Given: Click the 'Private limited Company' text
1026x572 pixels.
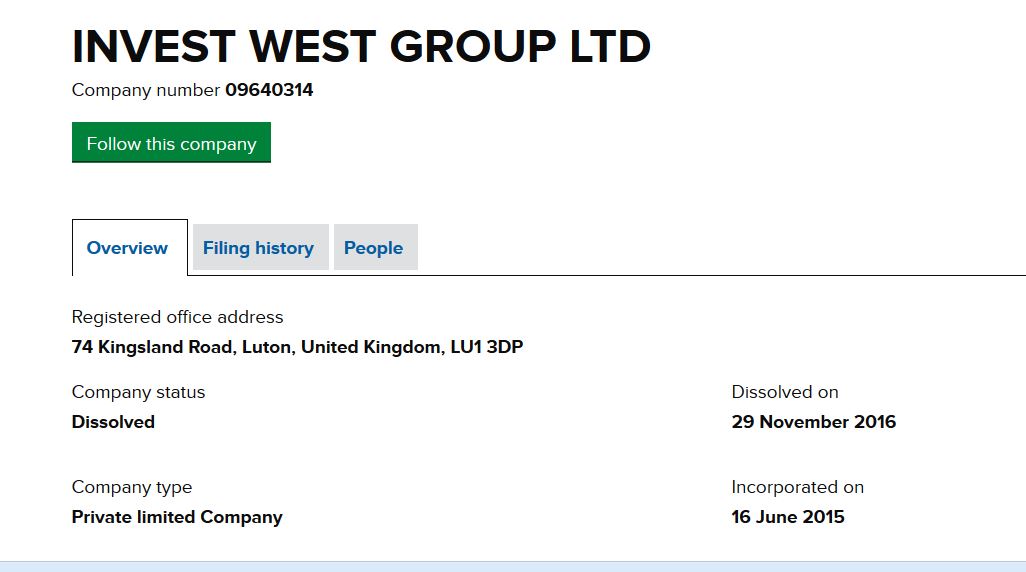Looking at the screenshot, I should click(177, 517).
